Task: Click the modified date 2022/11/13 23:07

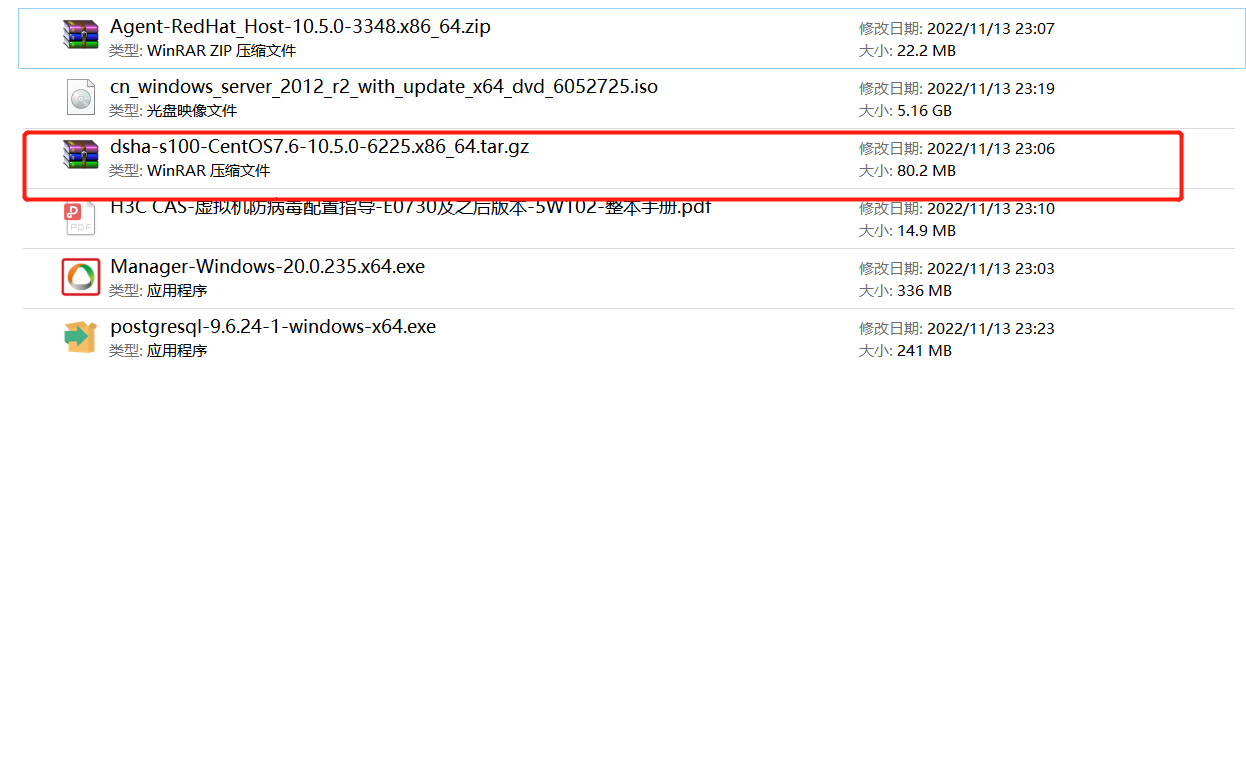Action: pos(991,29)
